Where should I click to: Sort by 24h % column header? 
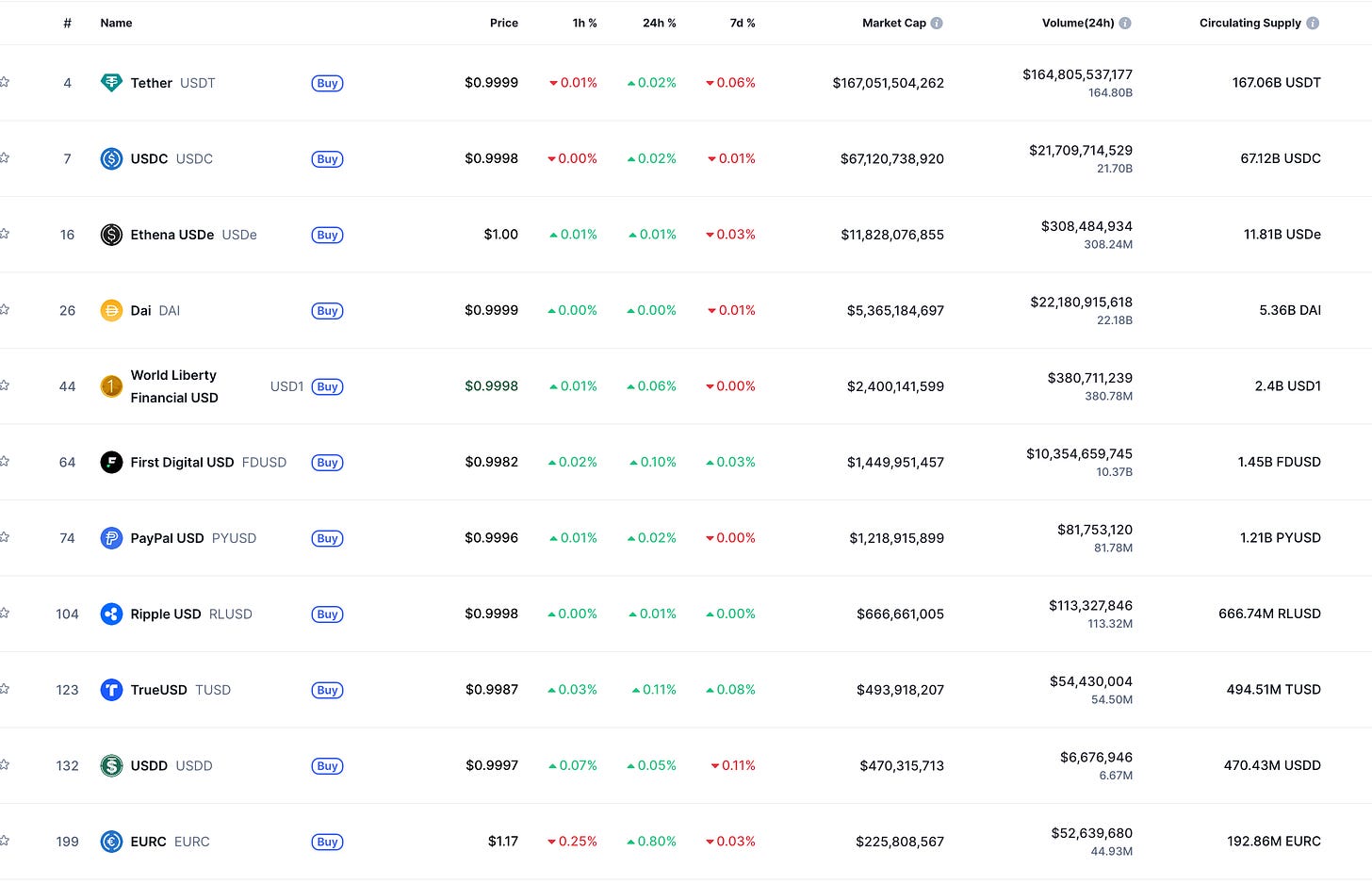(660, 24)
